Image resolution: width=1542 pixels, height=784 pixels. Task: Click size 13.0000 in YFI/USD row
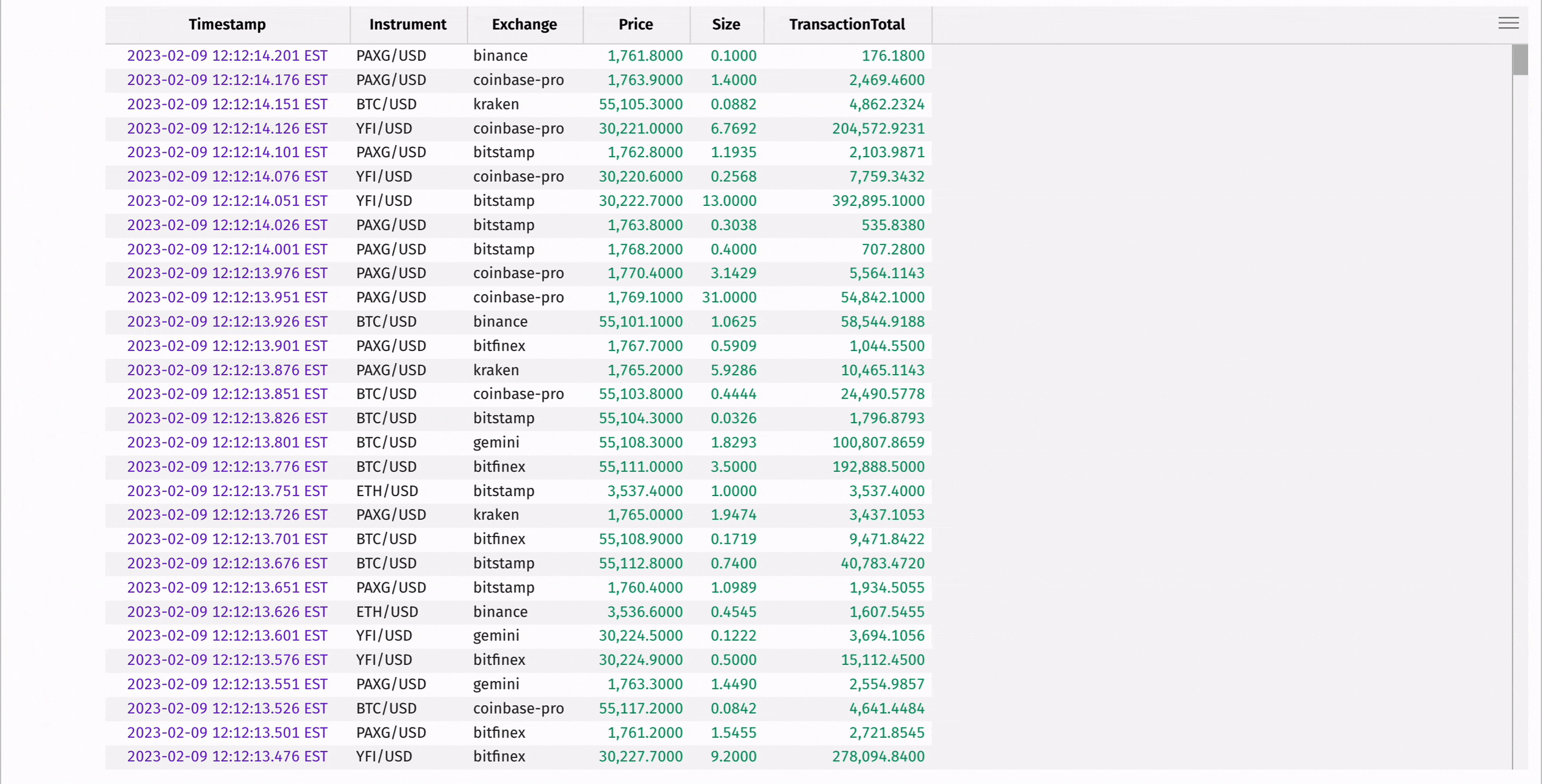point(729,201)
